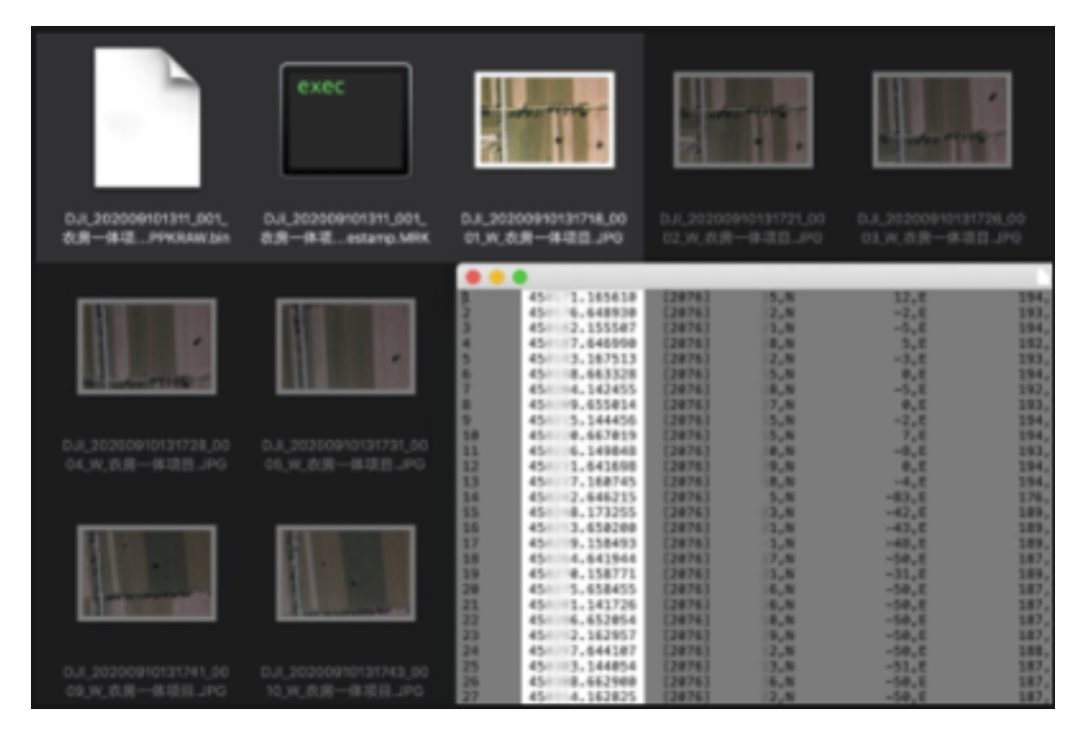Image resolution: width=1080 pixels, height=731 pixels.
Task: Click line number 20 in the text window
Action: click(470, 589)
